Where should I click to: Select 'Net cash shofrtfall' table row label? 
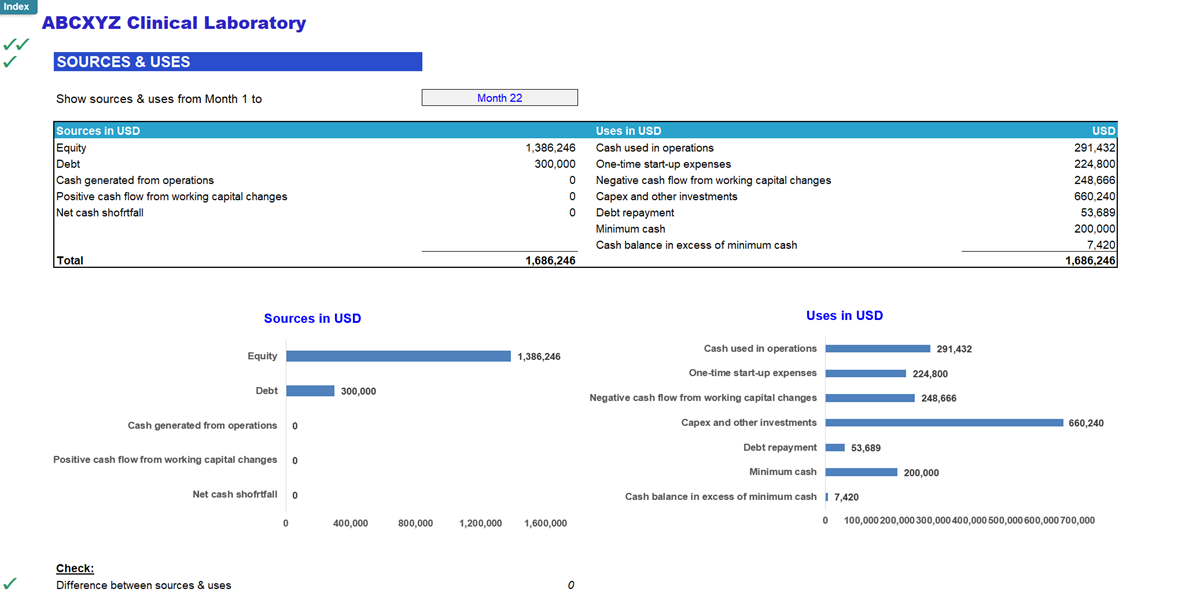point(100,212)
